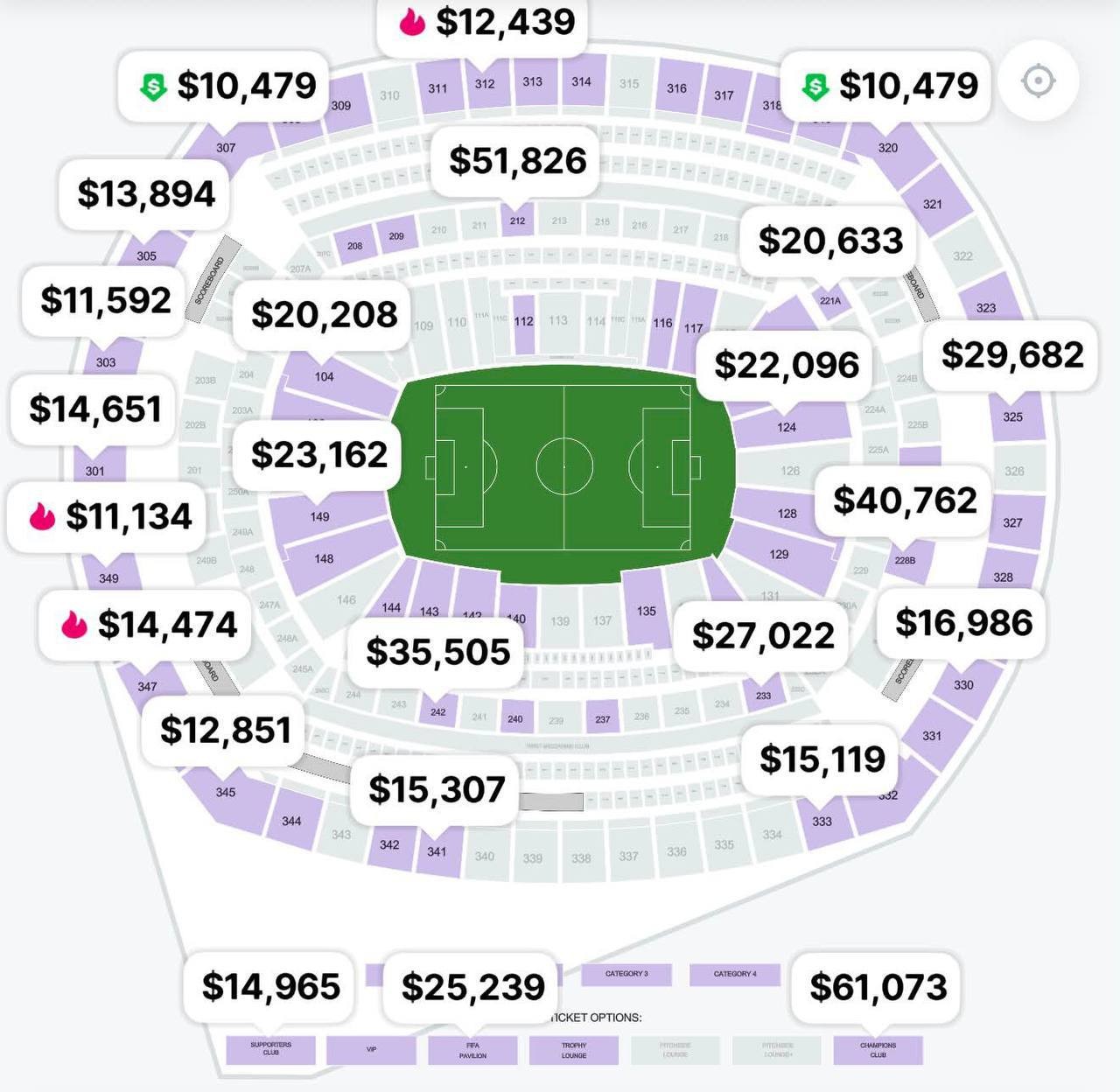This screenshot has height=1092, width=1120.
Task: Select the FIFA Pavilion ticket option
Action: click(x=472, y=1049)
